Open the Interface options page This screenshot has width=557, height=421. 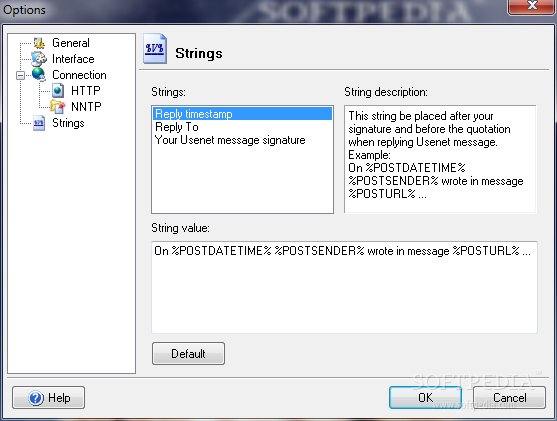click(73, 59)
